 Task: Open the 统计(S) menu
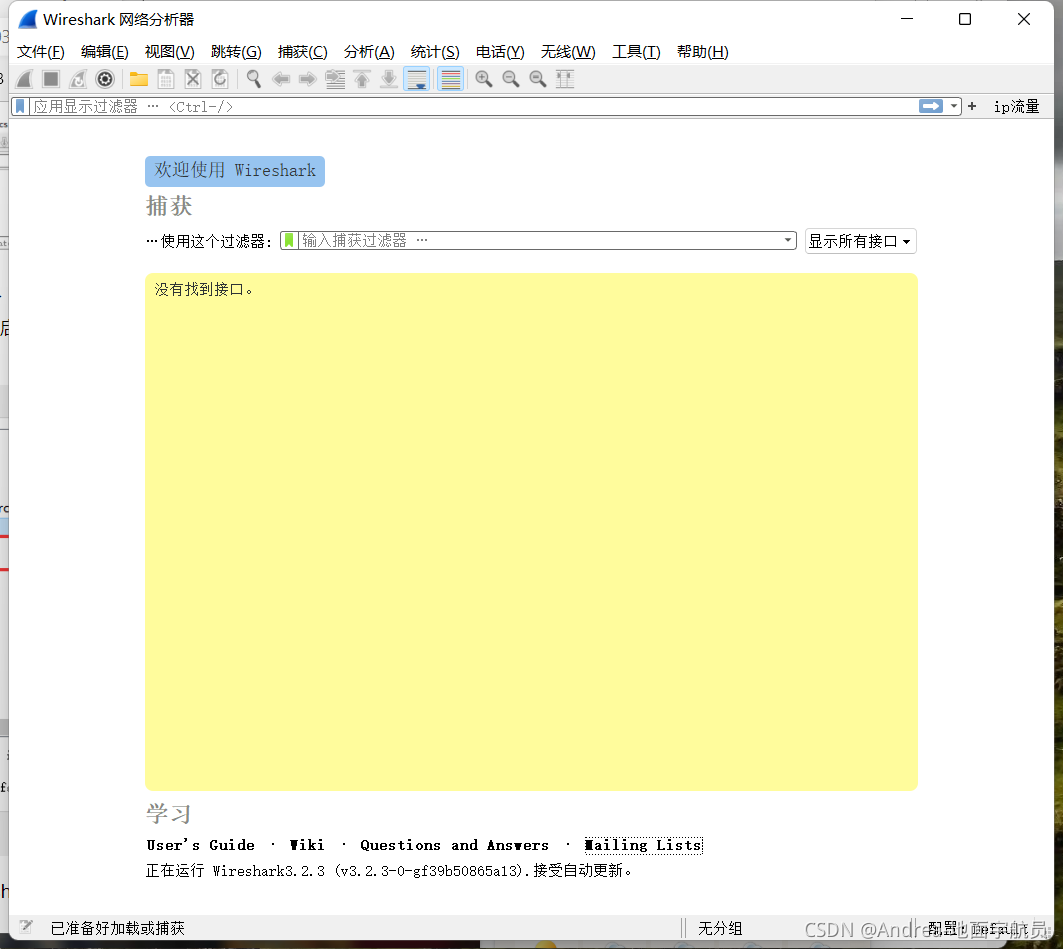(435, 52)
